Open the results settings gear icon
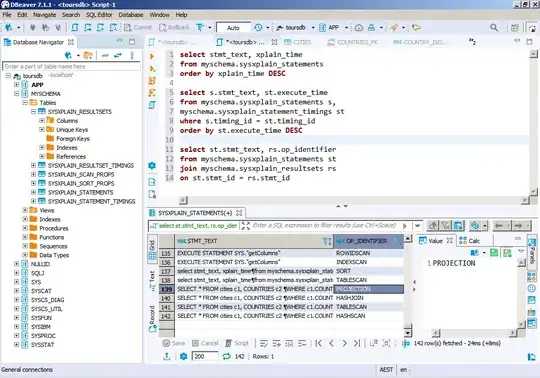 pyautogui.click(x=184, y=356)
